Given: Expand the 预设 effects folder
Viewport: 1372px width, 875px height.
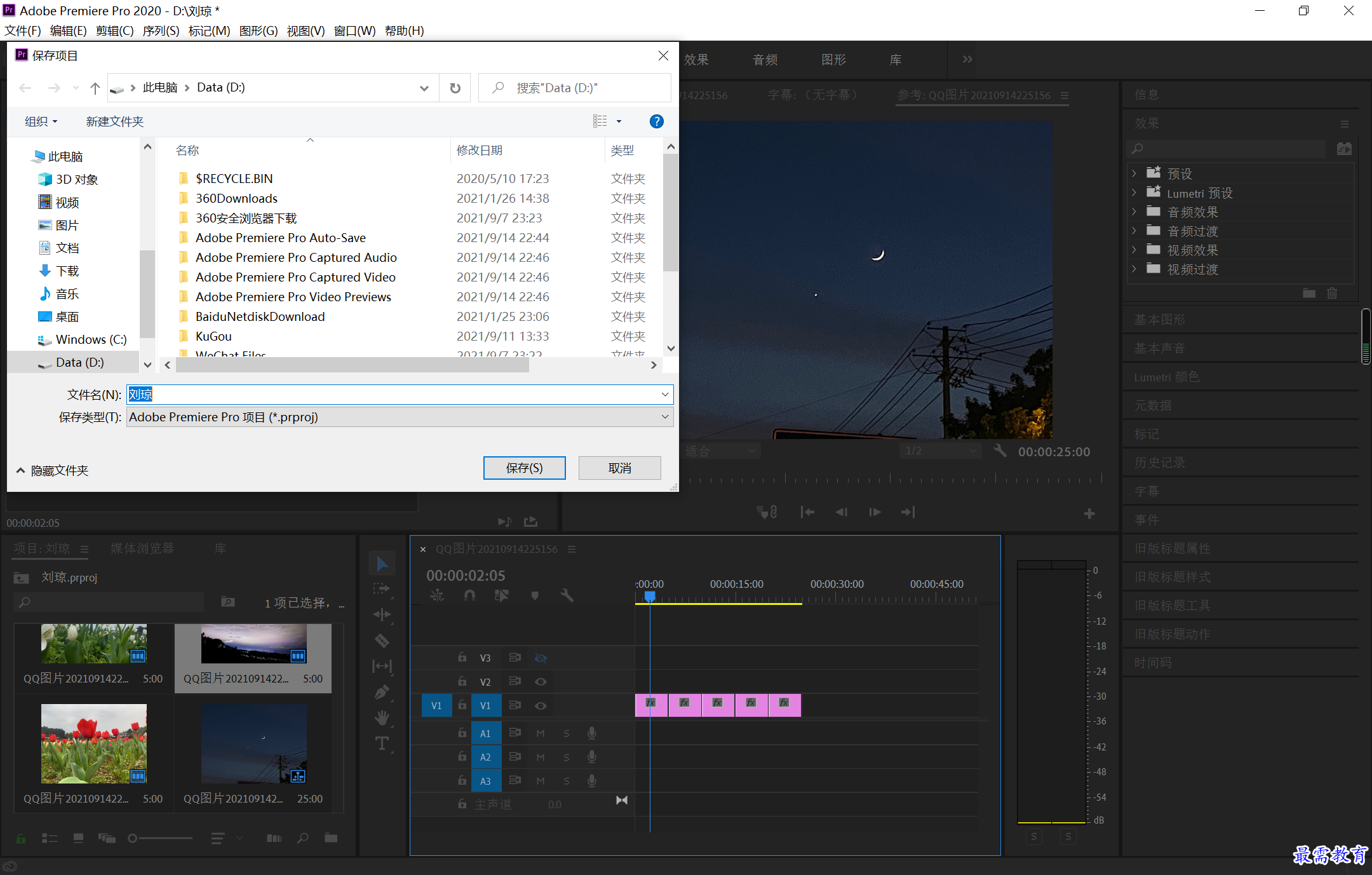Looking at the screenshot, I should (1134, 173).
